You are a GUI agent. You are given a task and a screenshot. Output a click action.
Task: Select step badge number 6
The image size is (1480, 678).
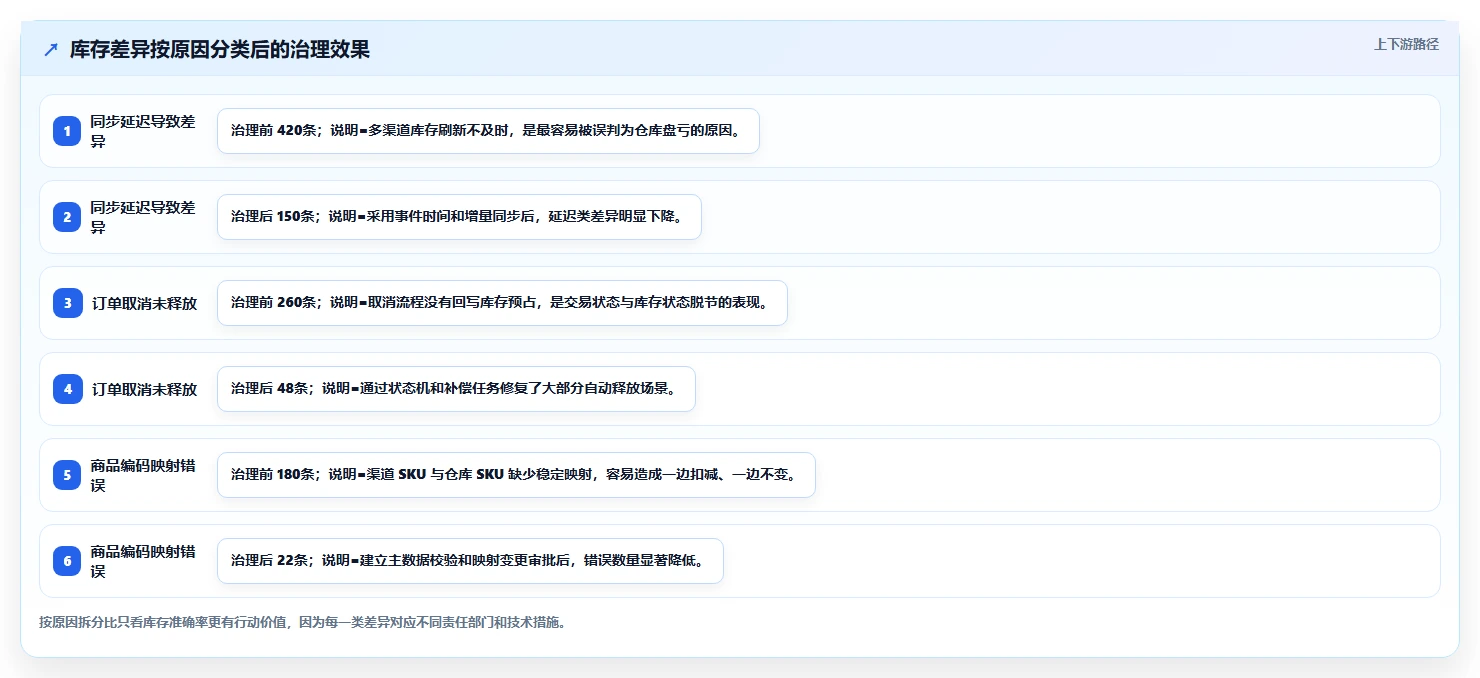point(67,561)
